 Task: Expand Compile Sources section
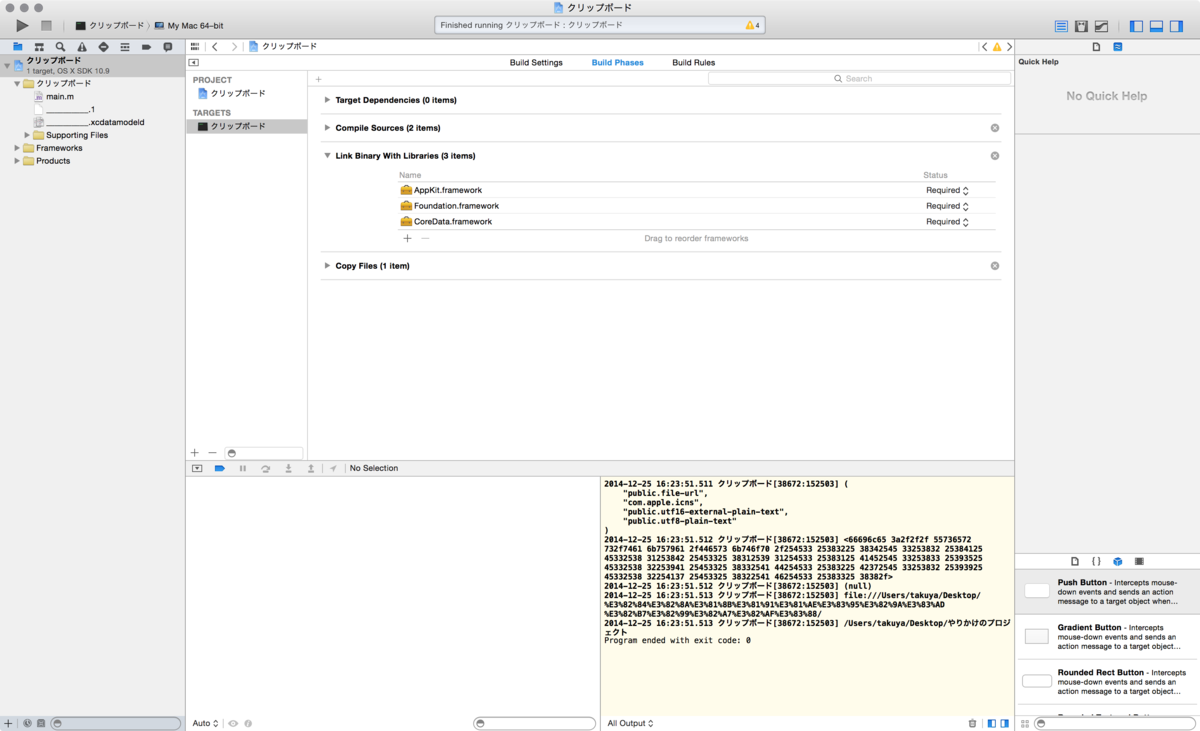327,128
